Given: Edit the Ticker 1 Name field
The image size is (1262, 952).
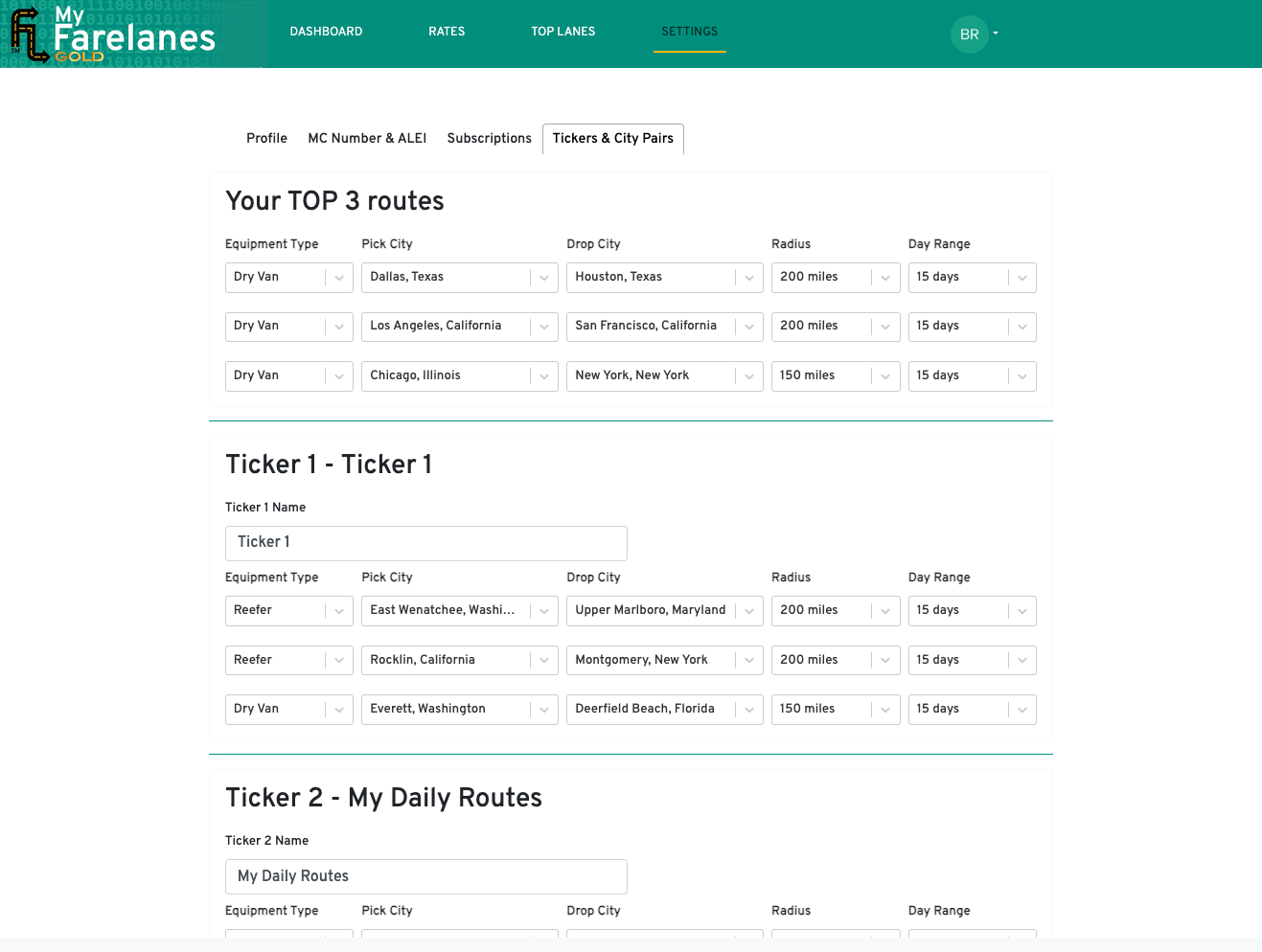Looking at the screenshot, I should coord(426,543).
